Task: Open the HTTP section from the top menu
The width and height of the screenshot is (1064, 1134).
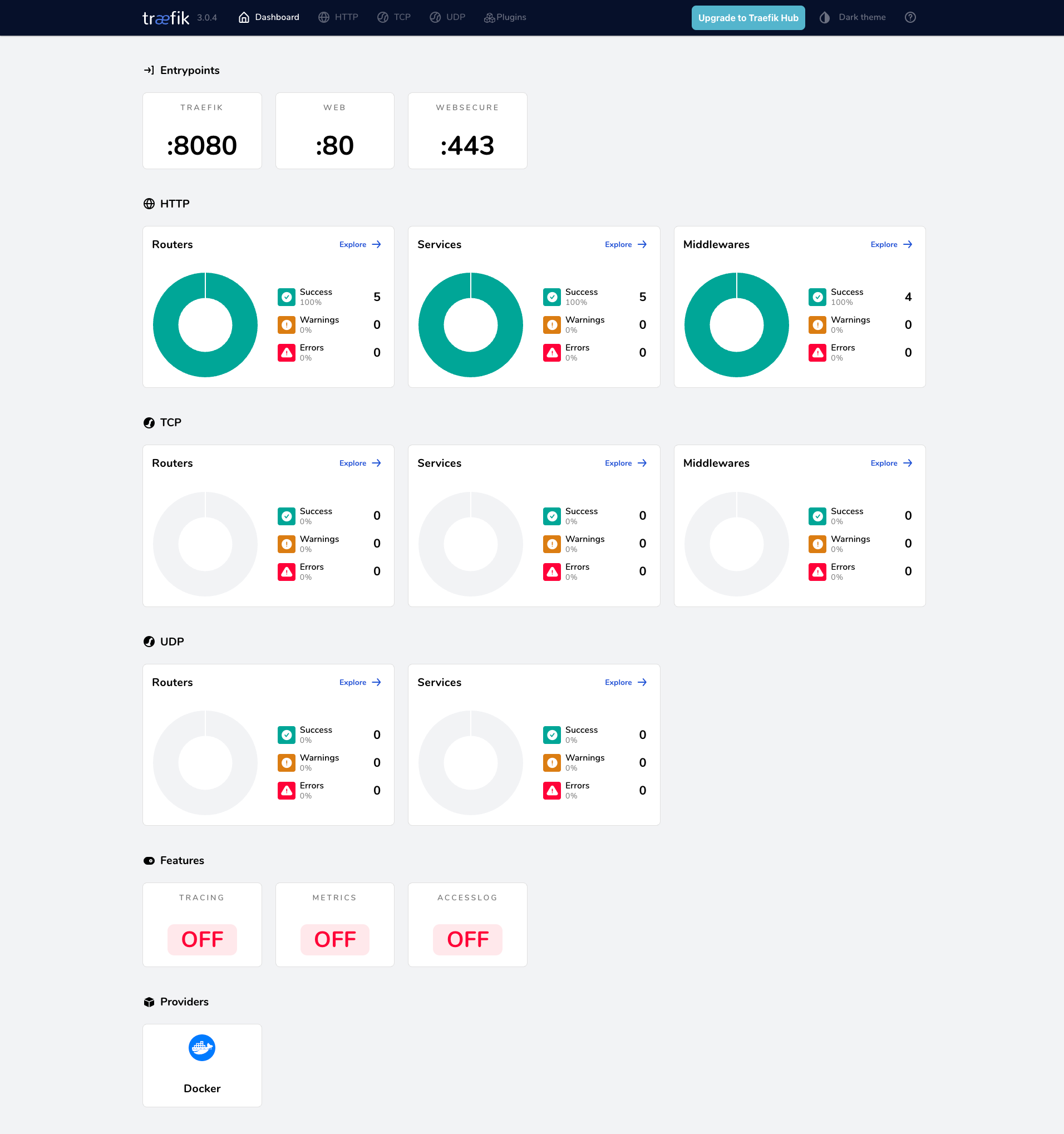Action: pyautogui.click(x=338, y=17)
